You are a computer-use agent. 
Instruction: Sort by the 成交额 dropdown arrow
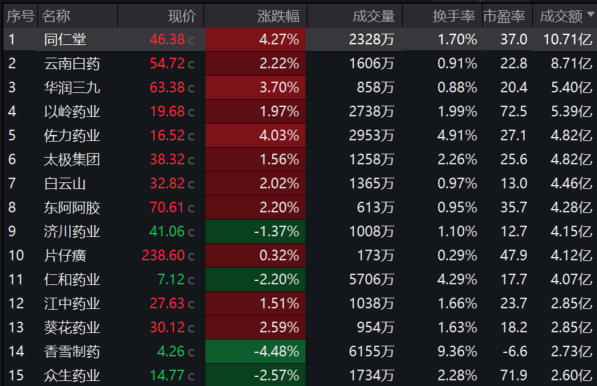point(591,14)
